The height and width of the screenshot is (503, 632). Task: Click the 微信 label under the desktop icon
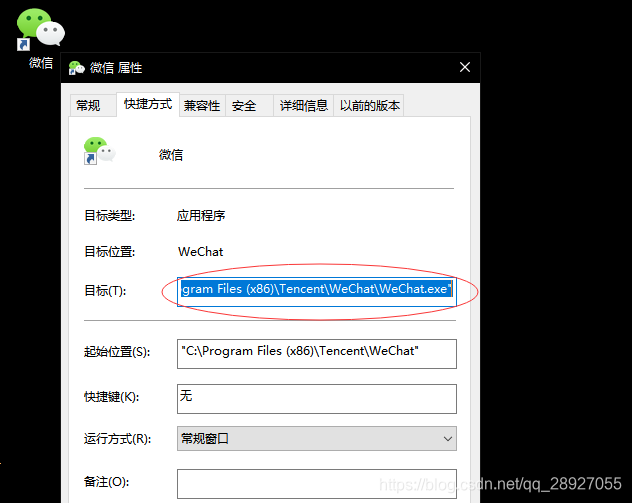[41, 63]
